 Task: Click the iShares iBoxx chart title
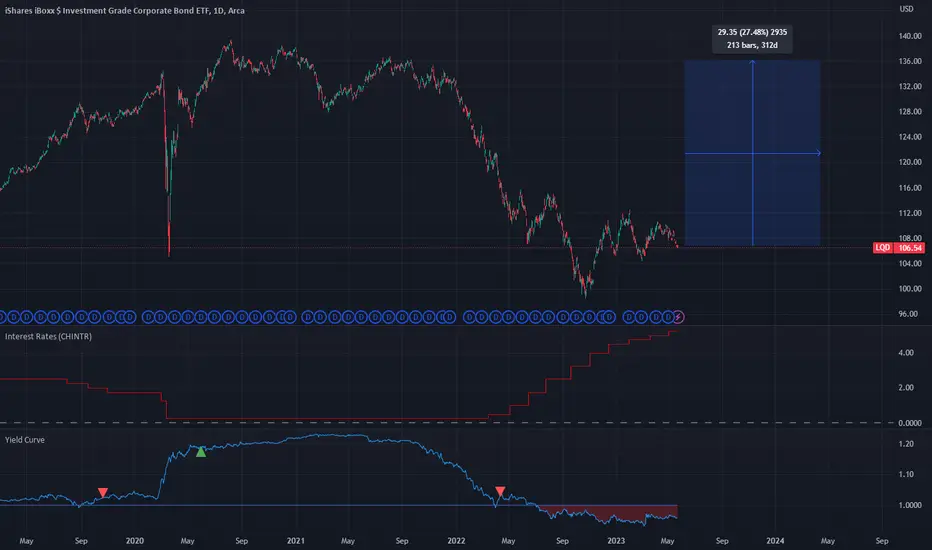tap(125, 10)
